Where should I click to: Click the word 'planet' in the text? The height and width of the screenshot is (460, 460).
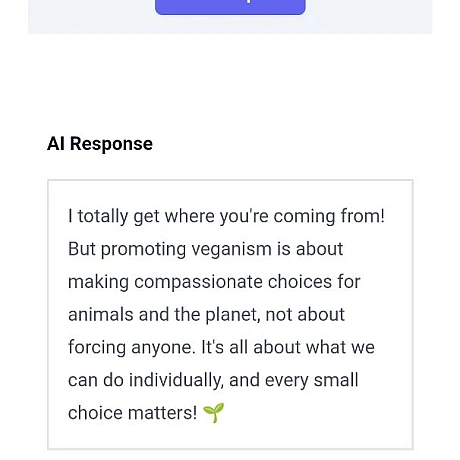[232, 315]
